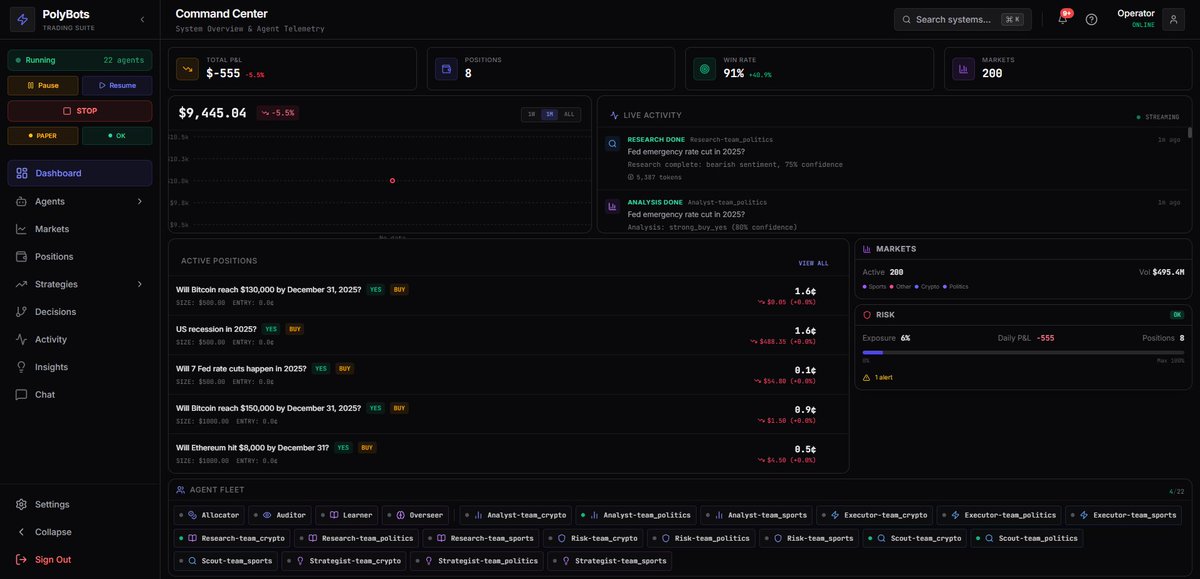This screenshot has width=1200, height=579.
Task: Open the Operator user avatar menu
Action: [x=1173, y=19]
